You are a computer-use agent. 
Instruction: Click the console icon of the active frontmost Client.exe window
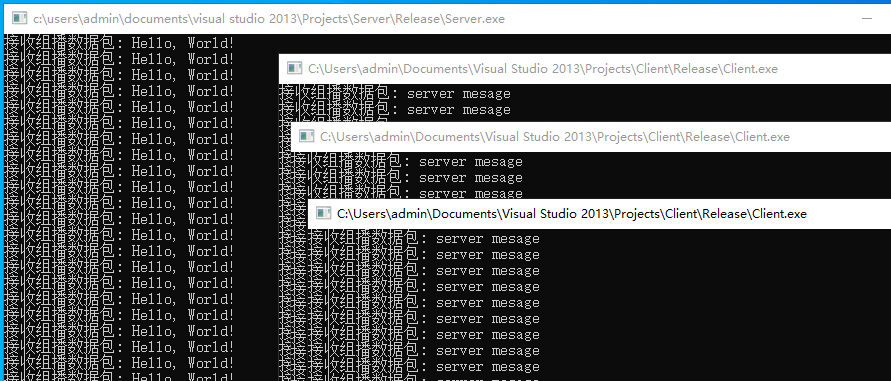click(x=323, y=213)
